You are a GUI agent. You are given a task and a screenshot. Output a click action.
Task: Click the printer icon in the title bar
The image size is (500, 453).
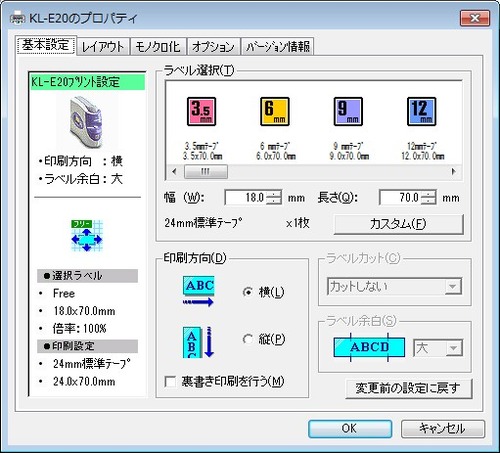[17, 17]
